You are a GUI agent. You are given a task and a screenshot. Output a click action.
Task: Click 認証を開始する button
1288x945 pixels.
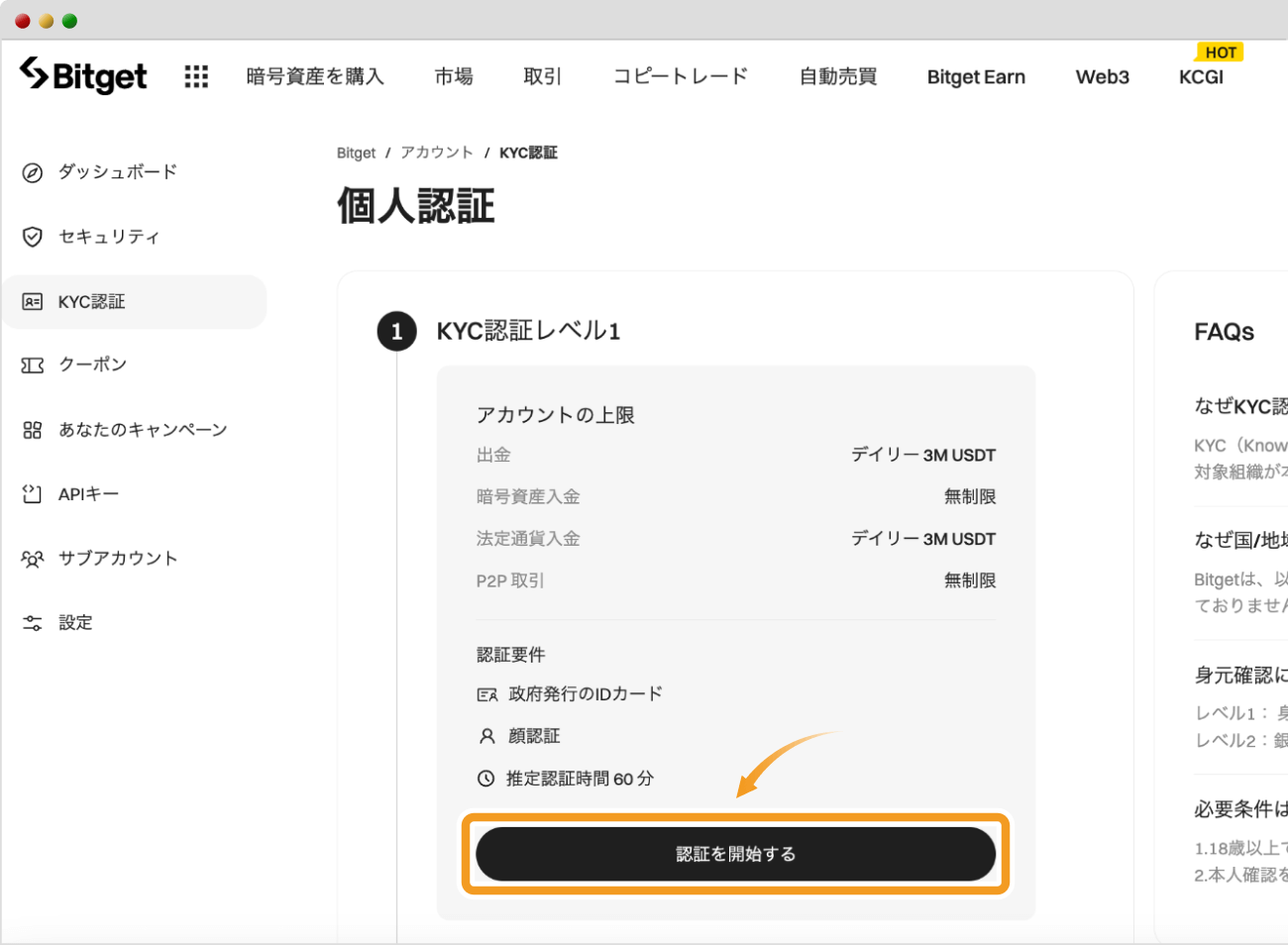(x=735, y=854)
